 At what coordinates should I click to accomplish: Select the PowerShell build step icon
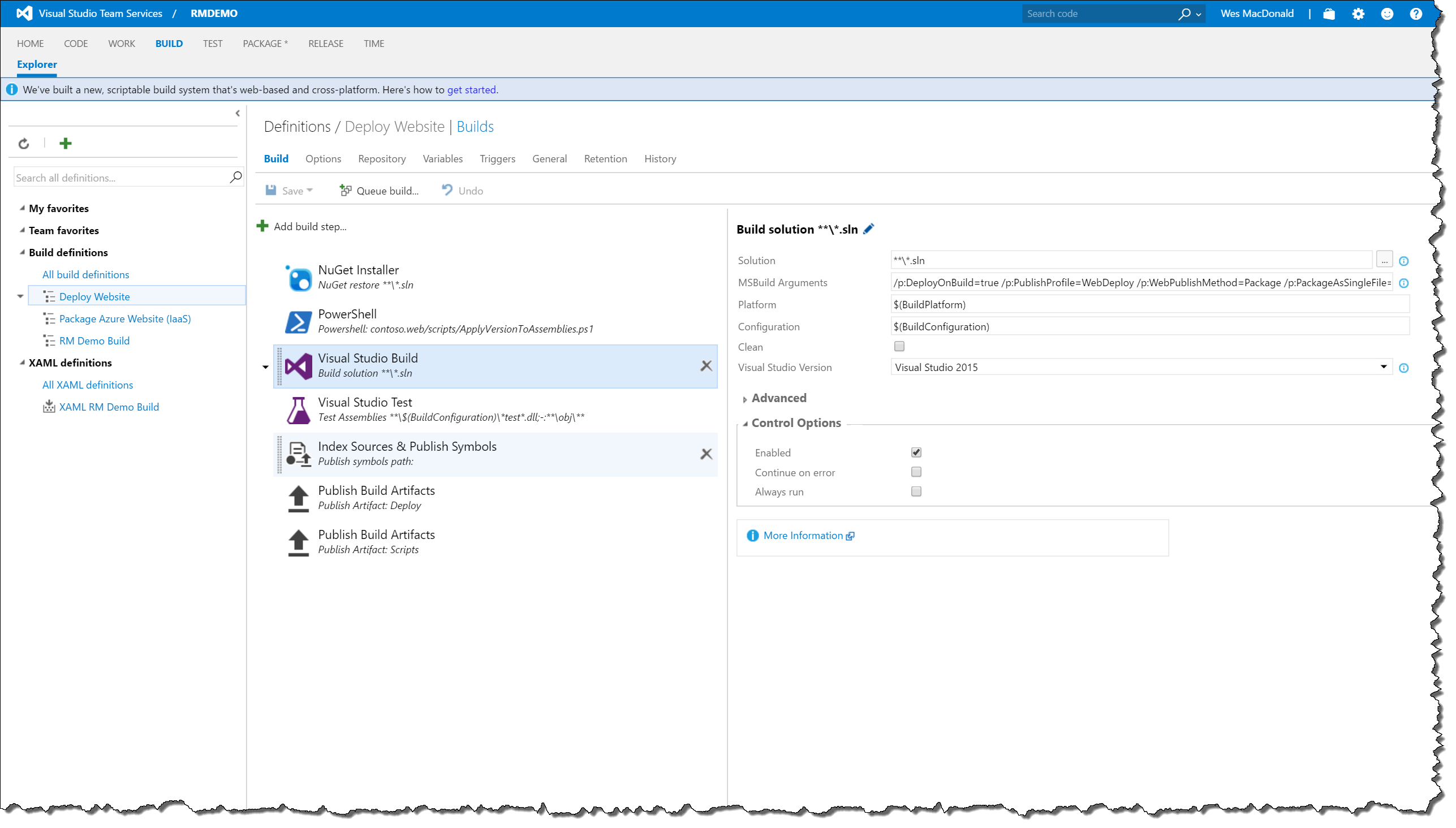[x=298, y=321]
